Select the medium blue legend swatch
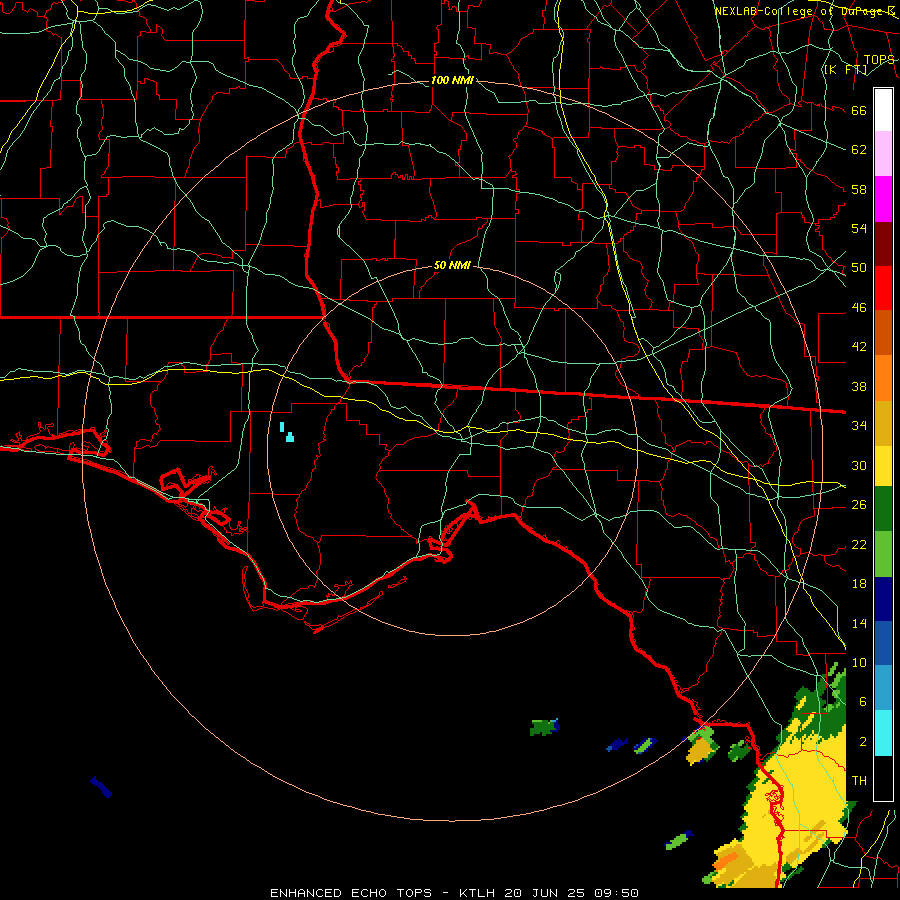This screenshot has height=900, width=900. [x=883, y=644]
